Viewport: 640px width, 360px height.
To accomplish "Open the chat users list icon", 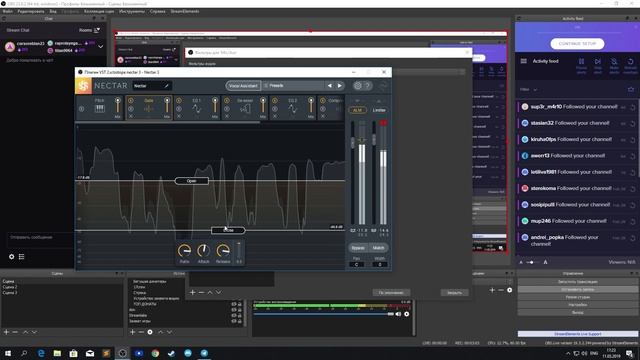I will click(x=22, y=256).
